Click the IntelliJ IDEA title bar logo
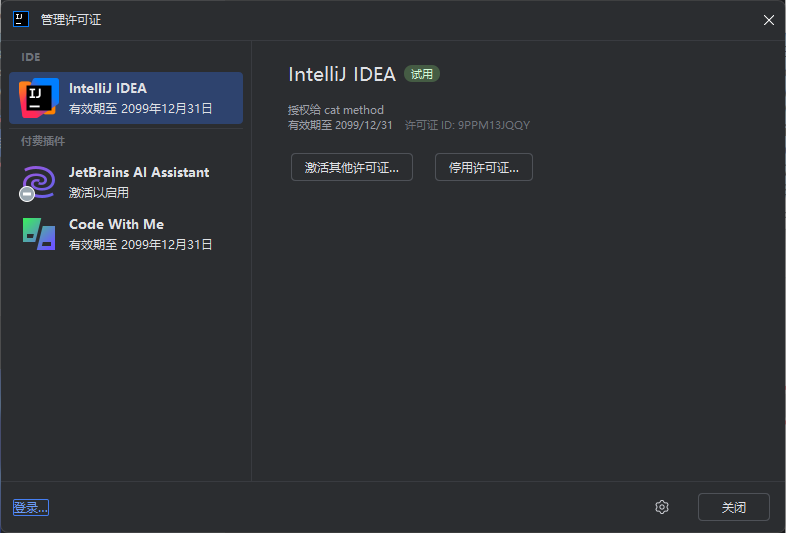Screen dimensions: 786x533 click(x=21, y=20)
